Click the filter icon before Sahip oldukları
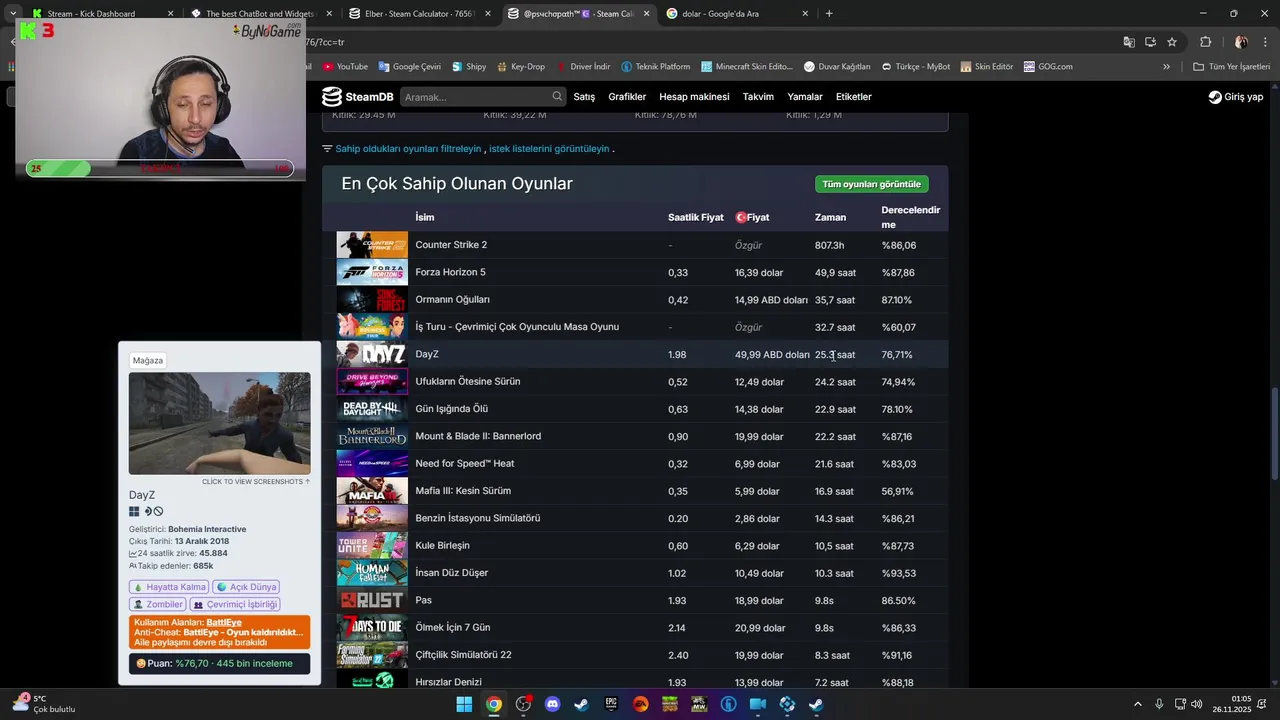Screen dimensions: 1280x720 coord(327,149)
